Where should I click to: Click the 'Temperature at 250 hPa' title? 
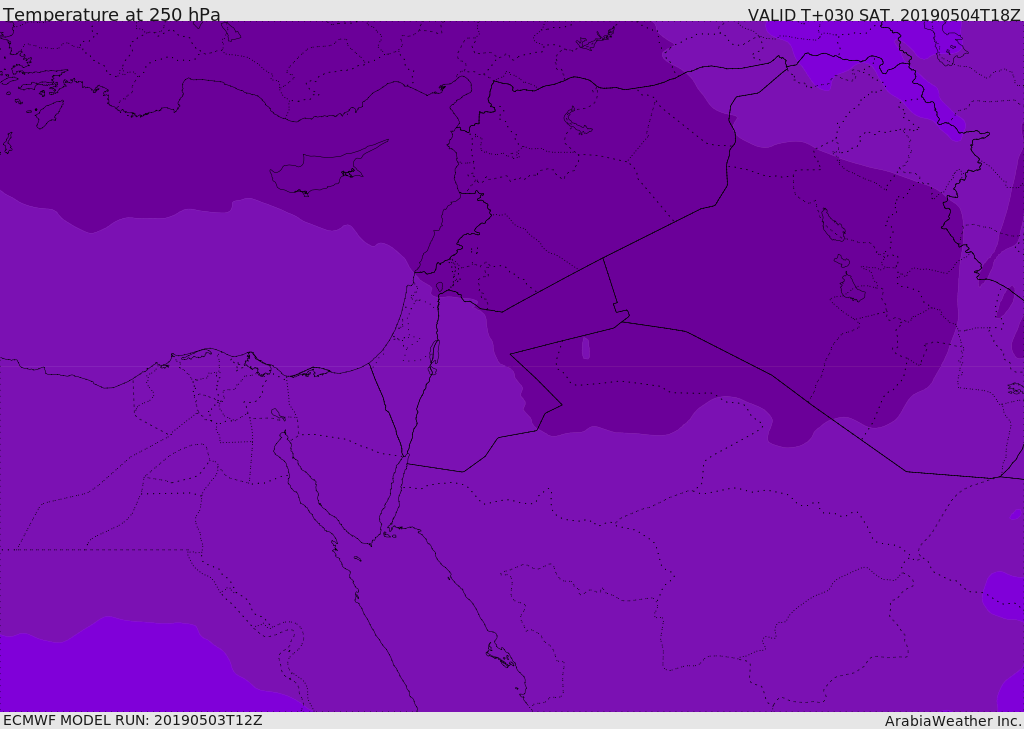click(x=112, y=14)
